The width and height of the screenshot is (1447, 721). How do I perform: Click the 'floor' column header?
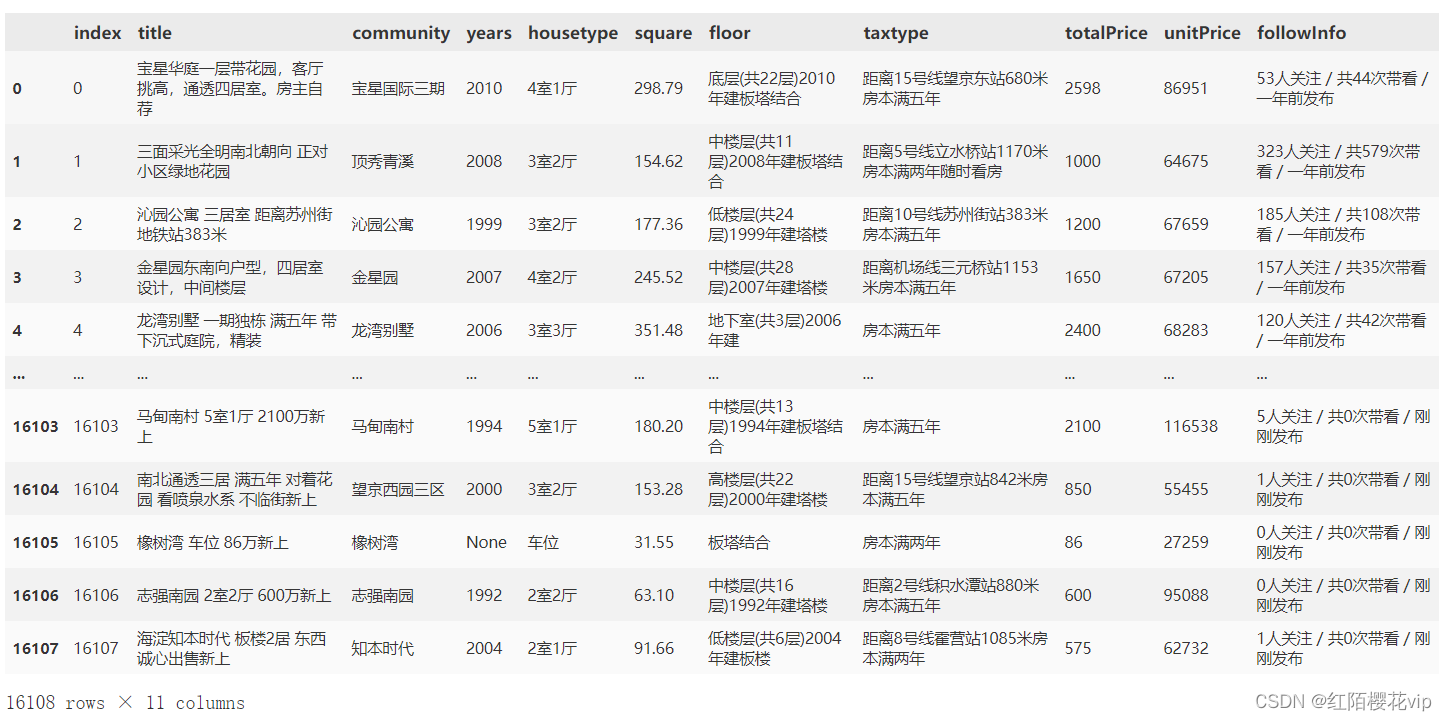pos(729,33)
